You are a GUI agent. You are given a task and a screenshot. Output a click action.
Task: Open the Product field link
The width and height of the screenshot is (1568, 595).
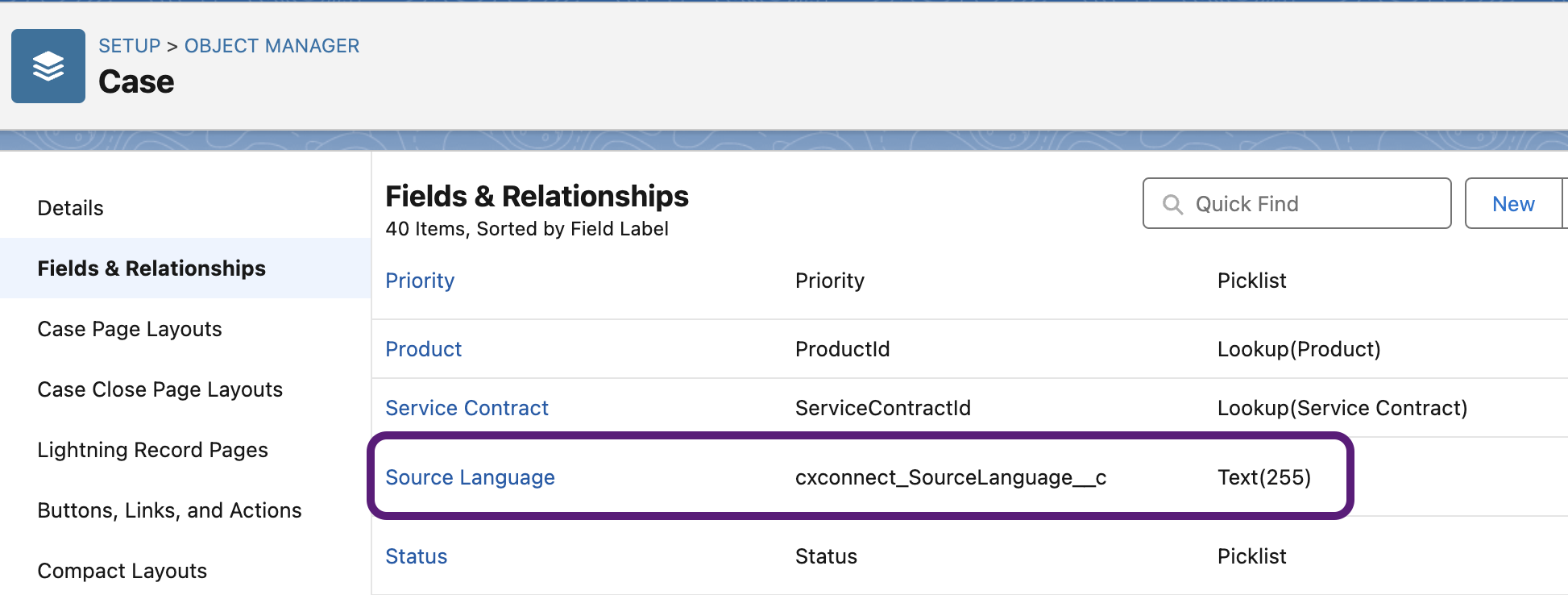[424, 349]
